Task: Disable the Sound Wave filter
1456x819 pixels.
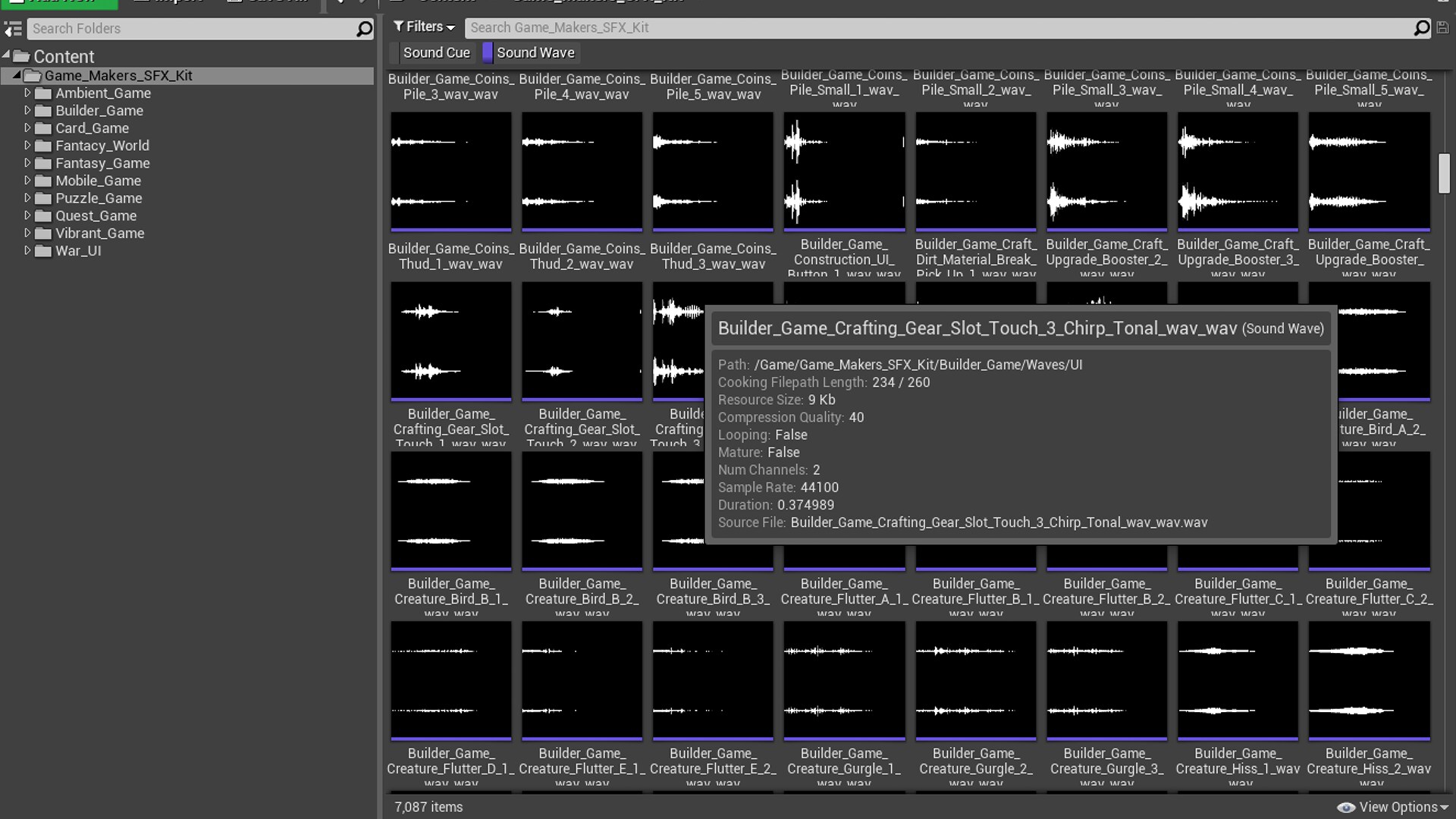Action: (x=538, y=52)
